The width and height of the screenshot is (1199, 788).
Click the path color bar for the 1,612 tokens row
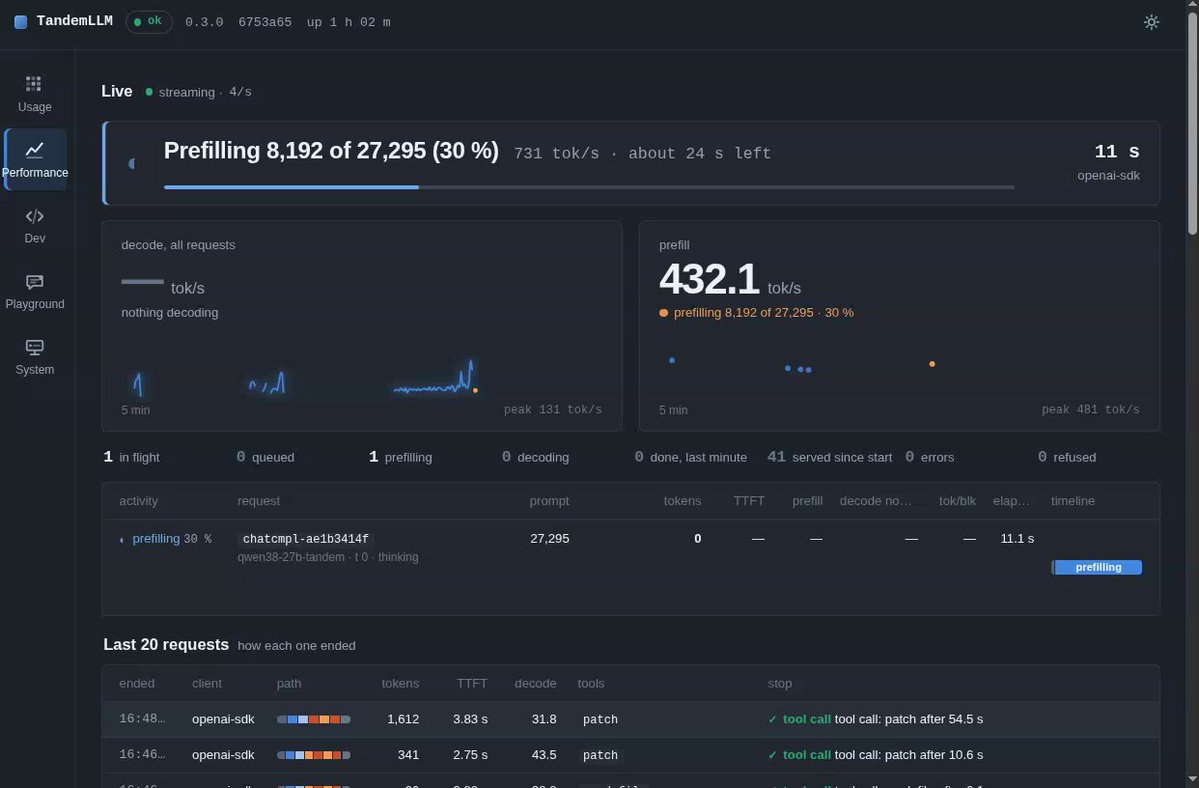(x=314, y=719)
